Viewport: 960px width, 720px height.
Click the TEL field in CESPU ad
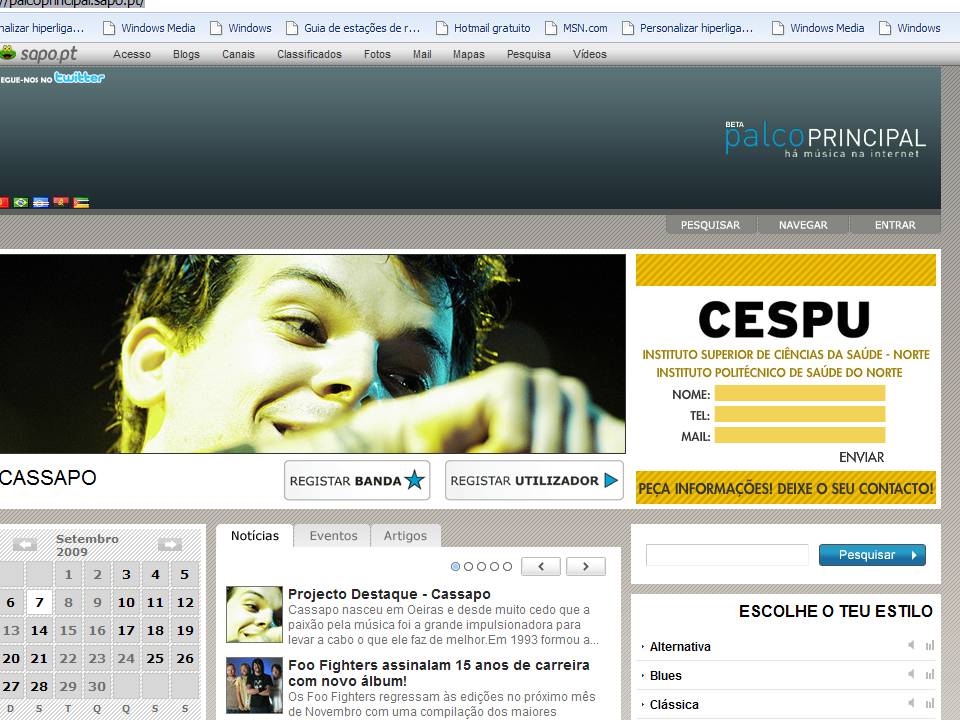click(x=800, y=414)
